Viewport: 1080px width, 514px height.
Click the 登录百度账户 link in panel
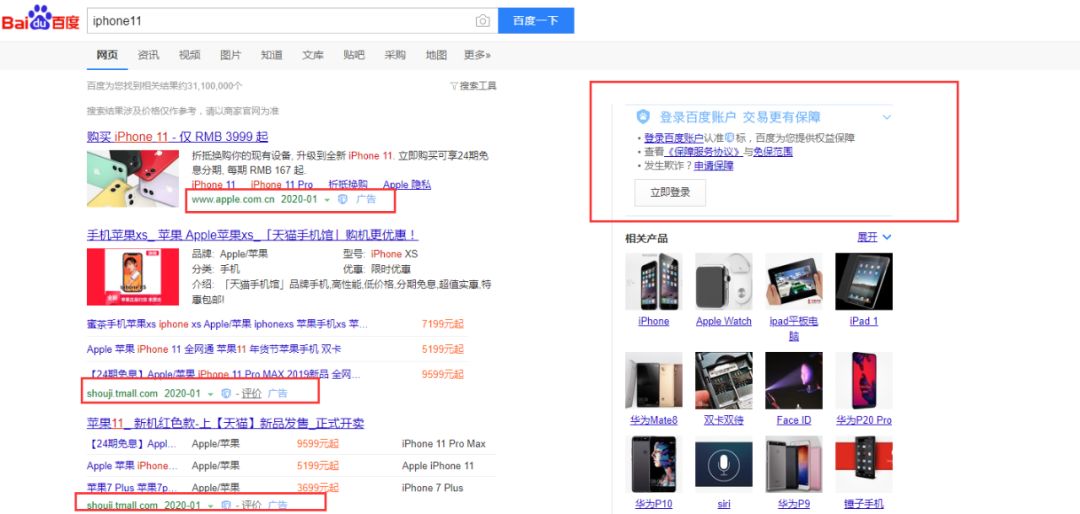click(x=674, y=138)
